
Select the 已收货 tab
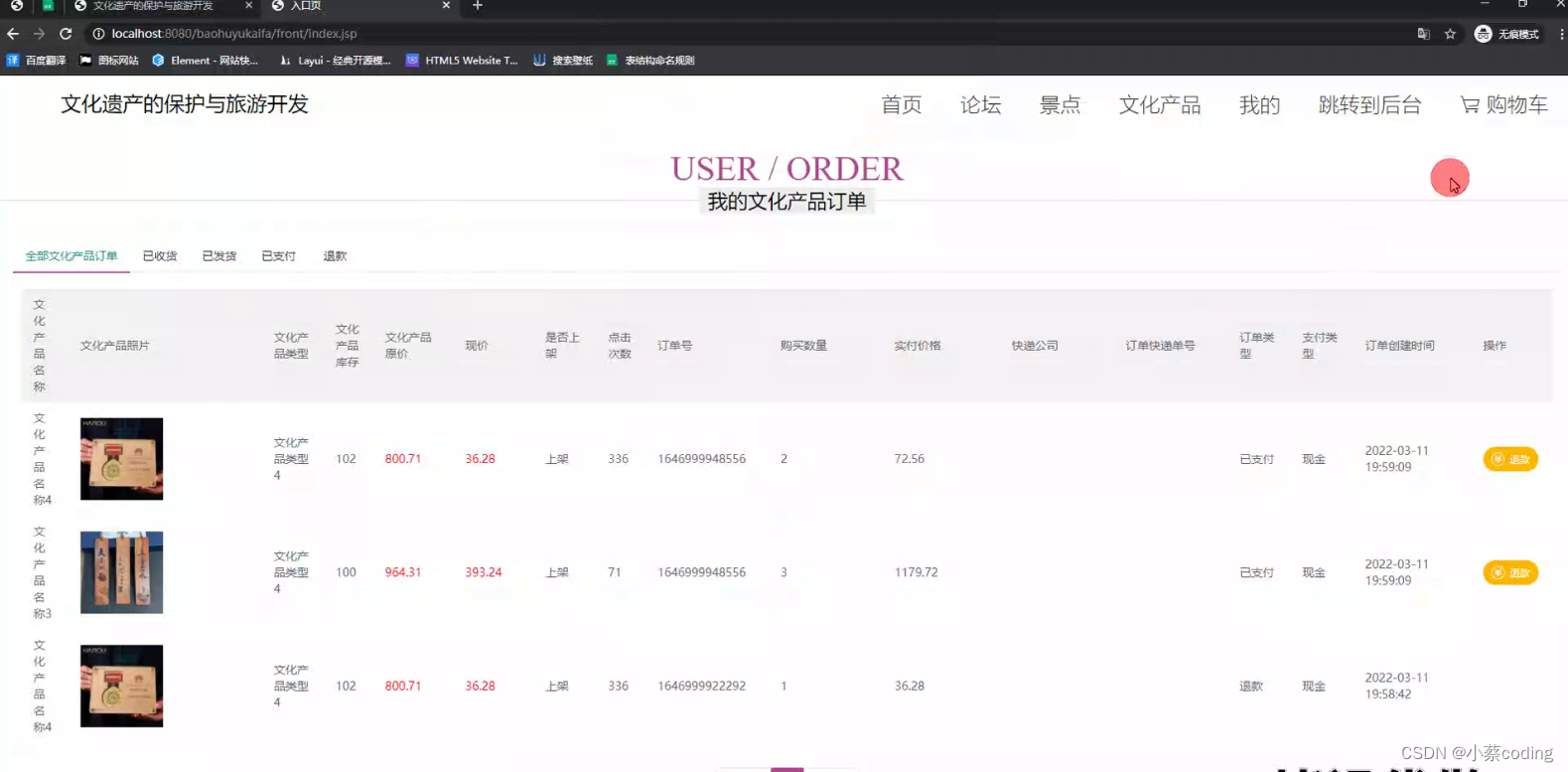[160, 256]
